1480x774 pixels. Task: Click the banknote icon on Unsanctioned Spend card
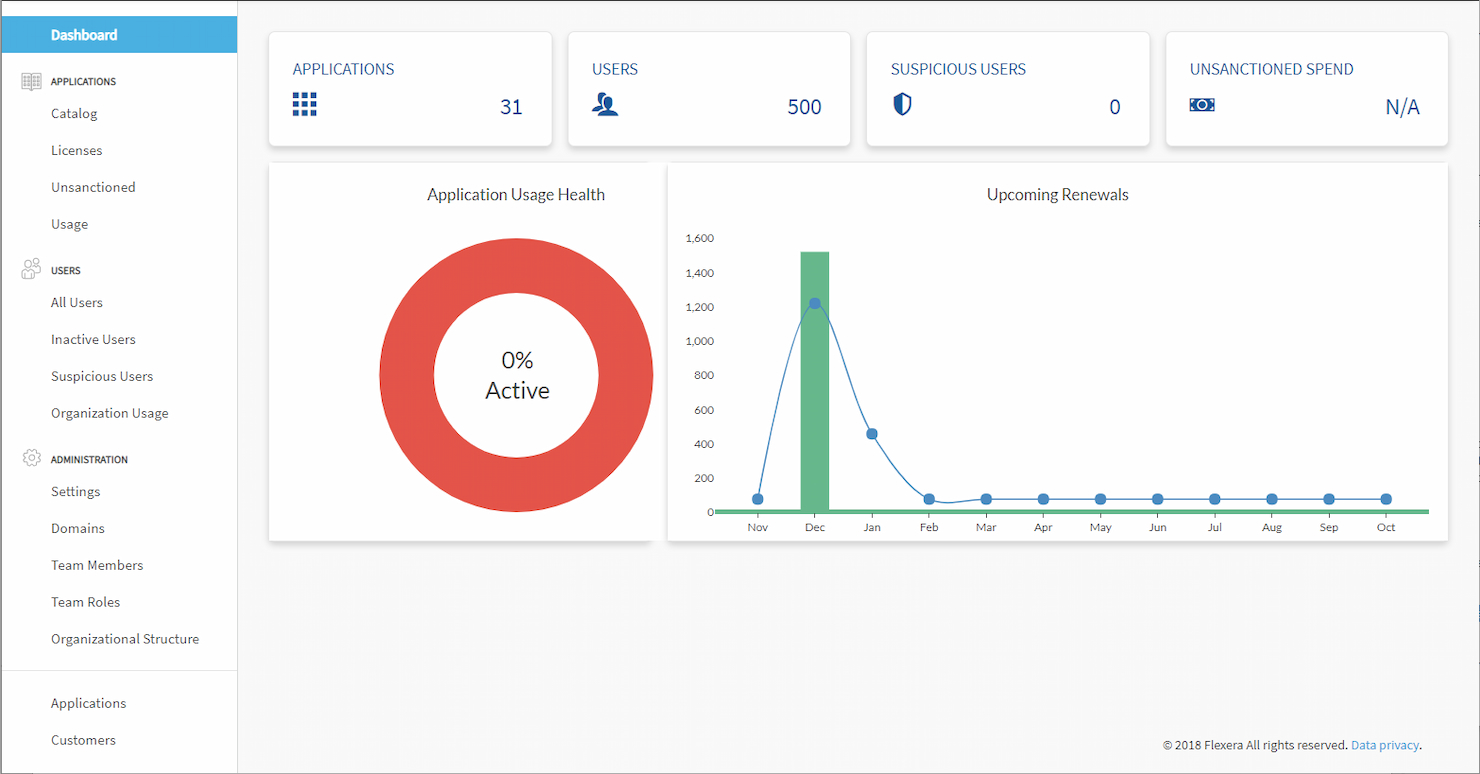[x=1201, y=104]
